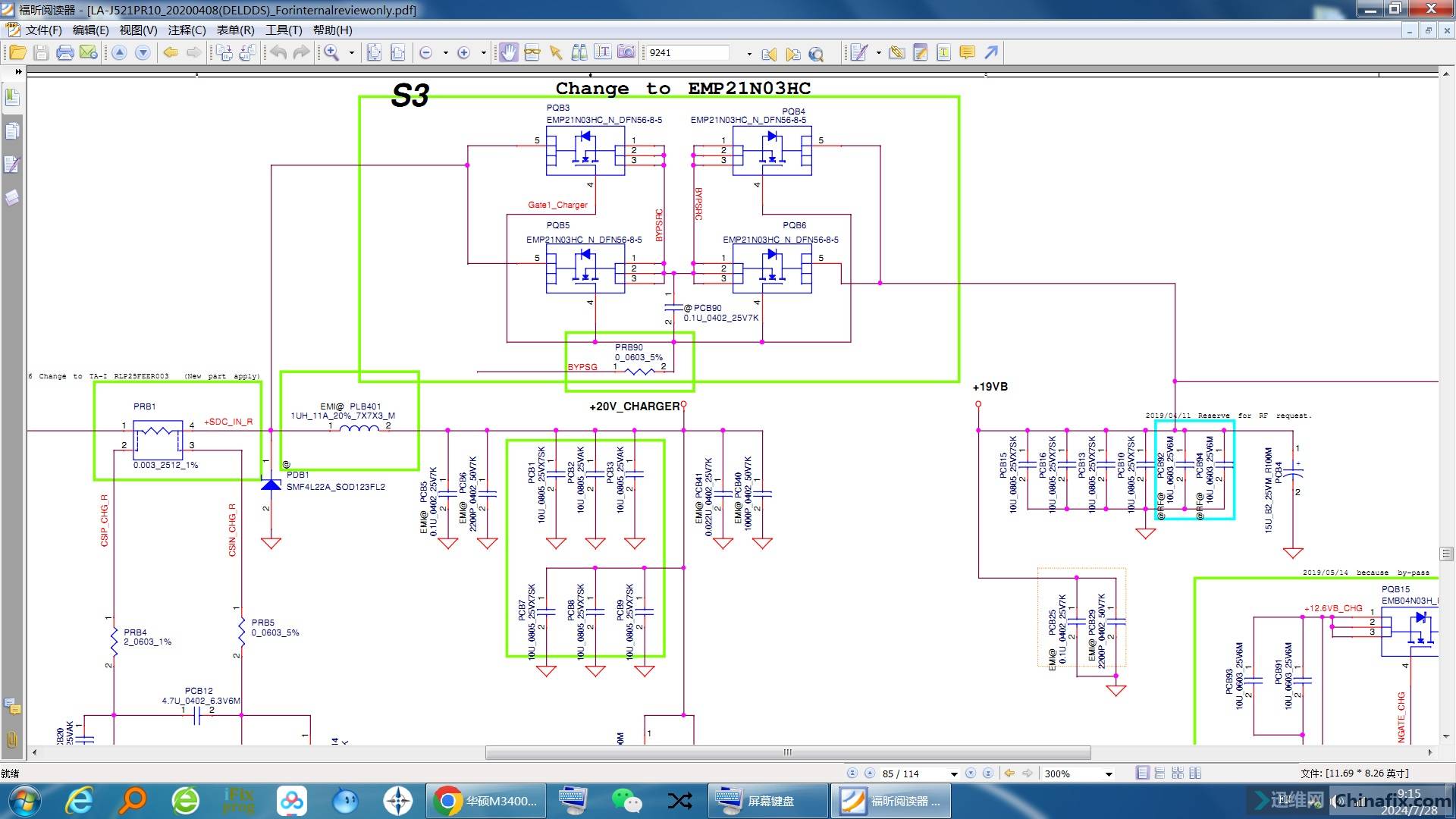This screenshot has width=1456, height=819.
Task: Open the 工具(T) menu
Action: point(283,30)
